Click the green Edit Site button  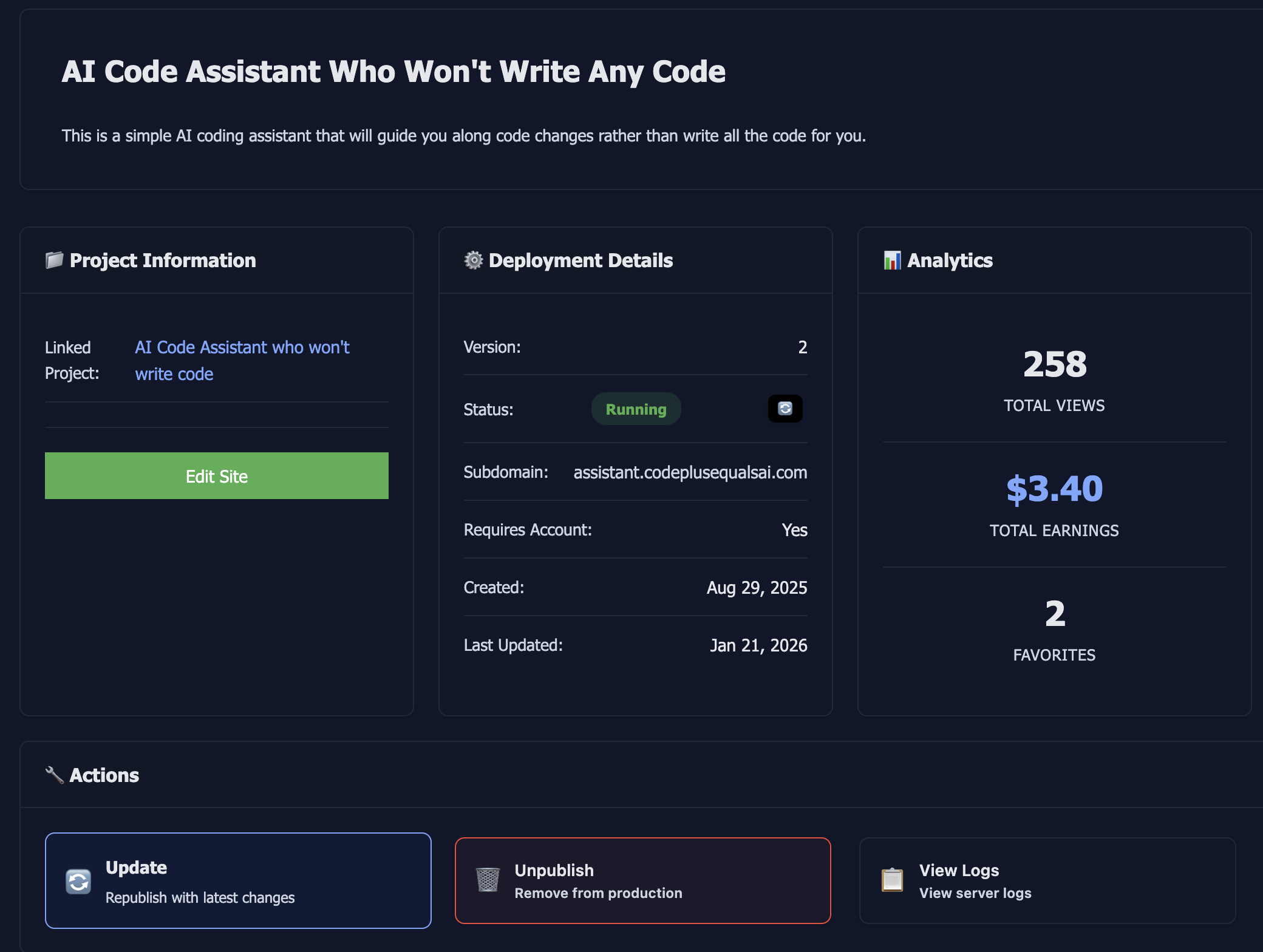point(216,476)
